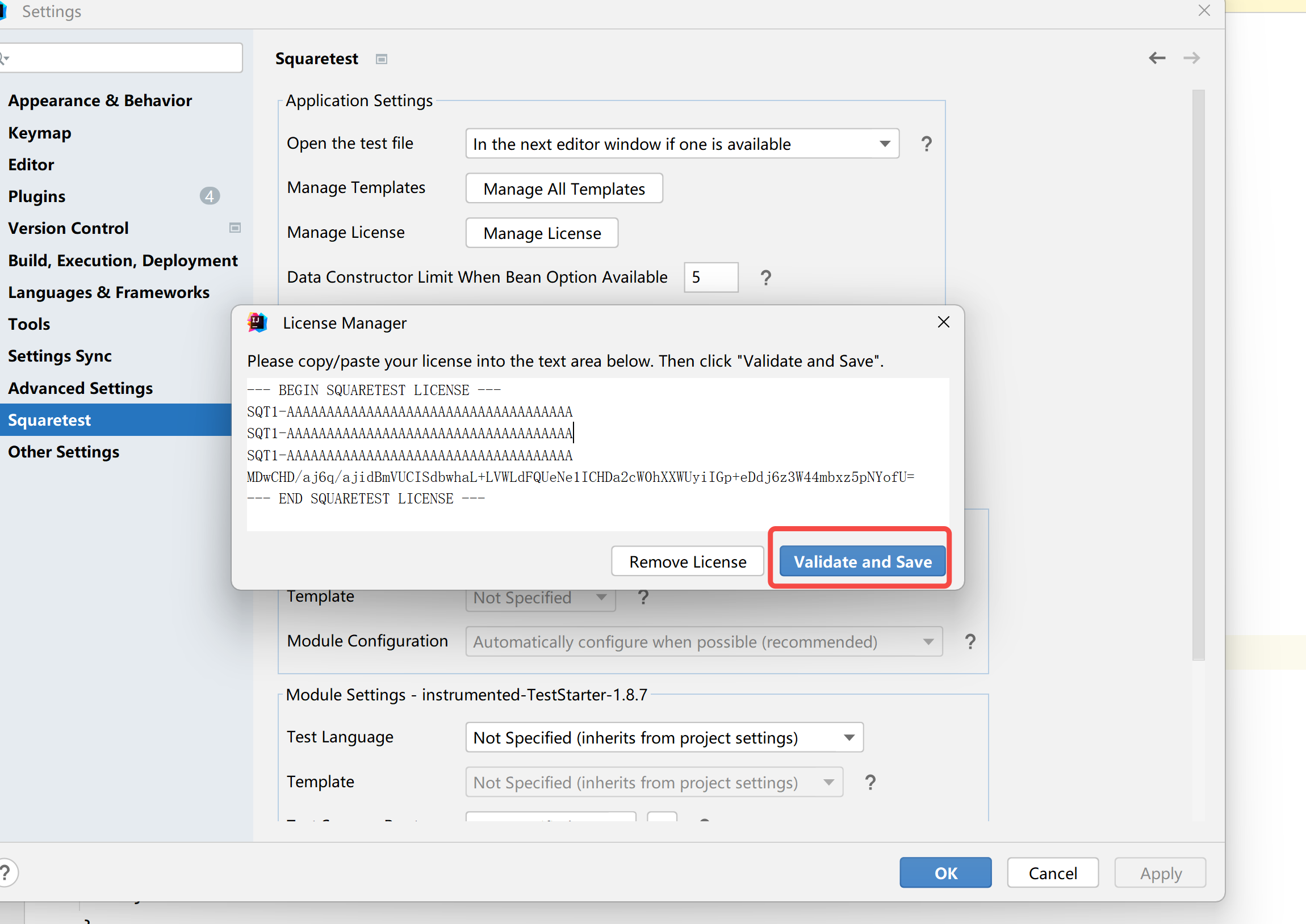This screenshot has height=924, width=1306.
Task: Open Version Control settings
Action: pyautogui.click(x=68, y=228)
